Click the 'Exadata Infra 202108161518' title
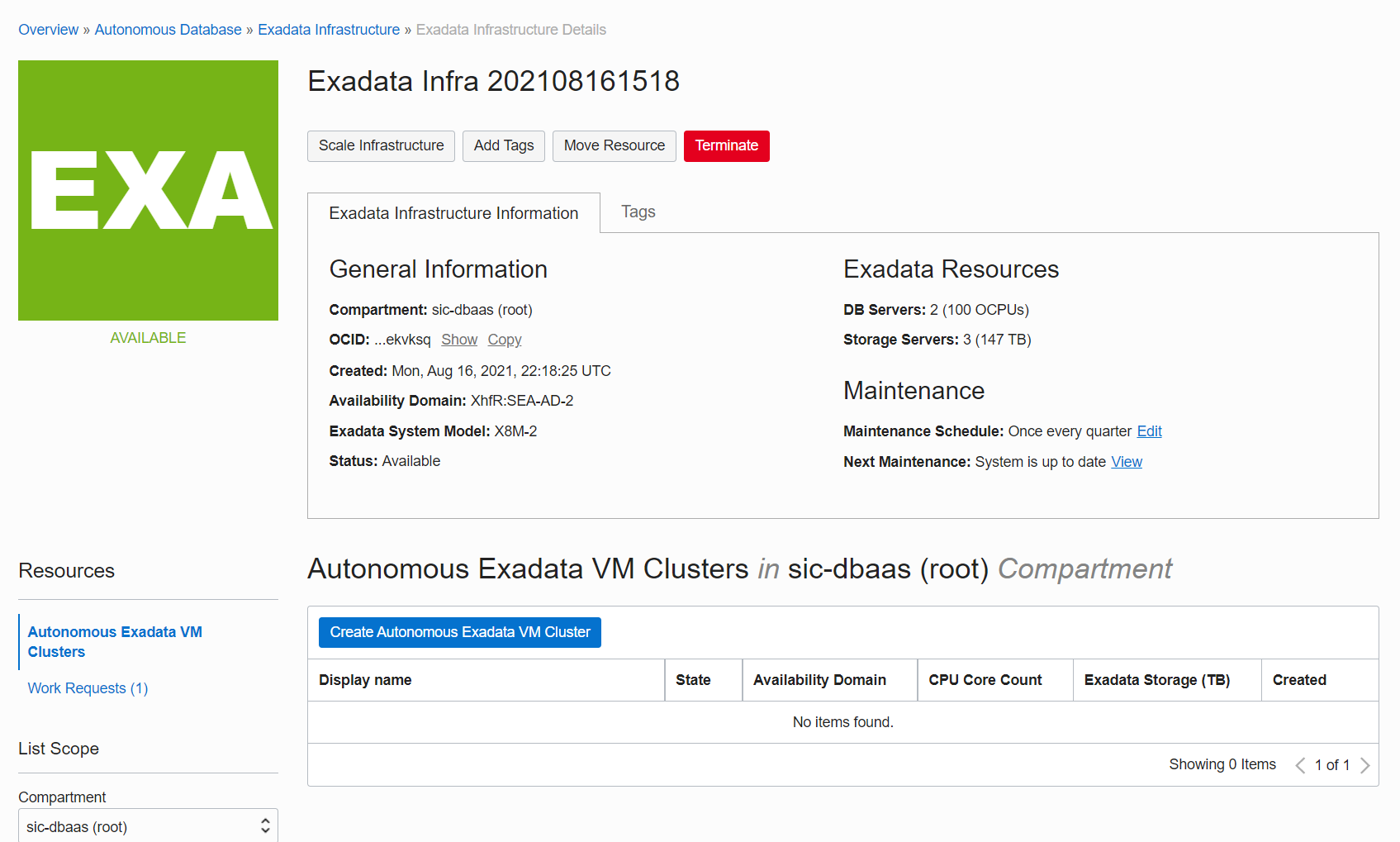This screenshot has height=842, width=1400. pos(494,81)
